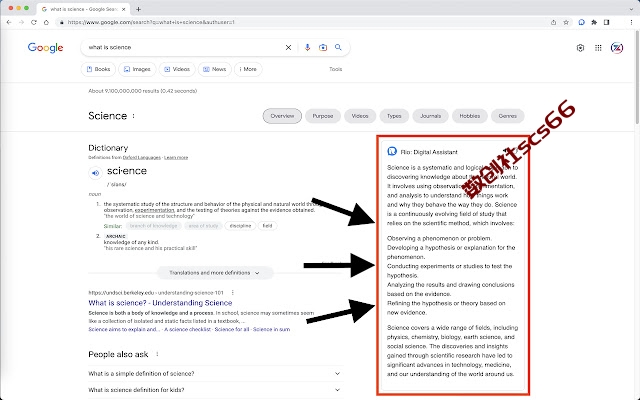
Task: Click the similar word chip 'field'
Action: pyautogui.click(x=267, y=226)
